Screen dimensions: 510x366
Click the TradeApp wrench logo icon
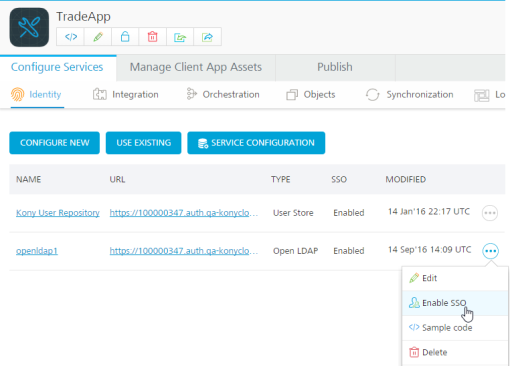point(29,27)
